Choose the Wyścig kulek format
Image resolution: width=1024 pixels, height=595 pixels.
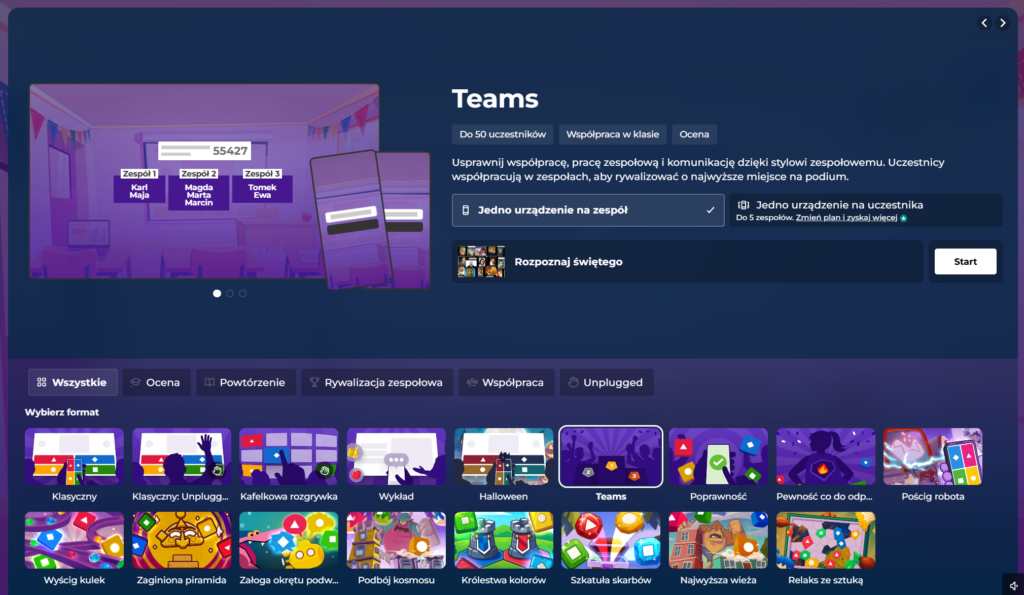tap(74, 540)
